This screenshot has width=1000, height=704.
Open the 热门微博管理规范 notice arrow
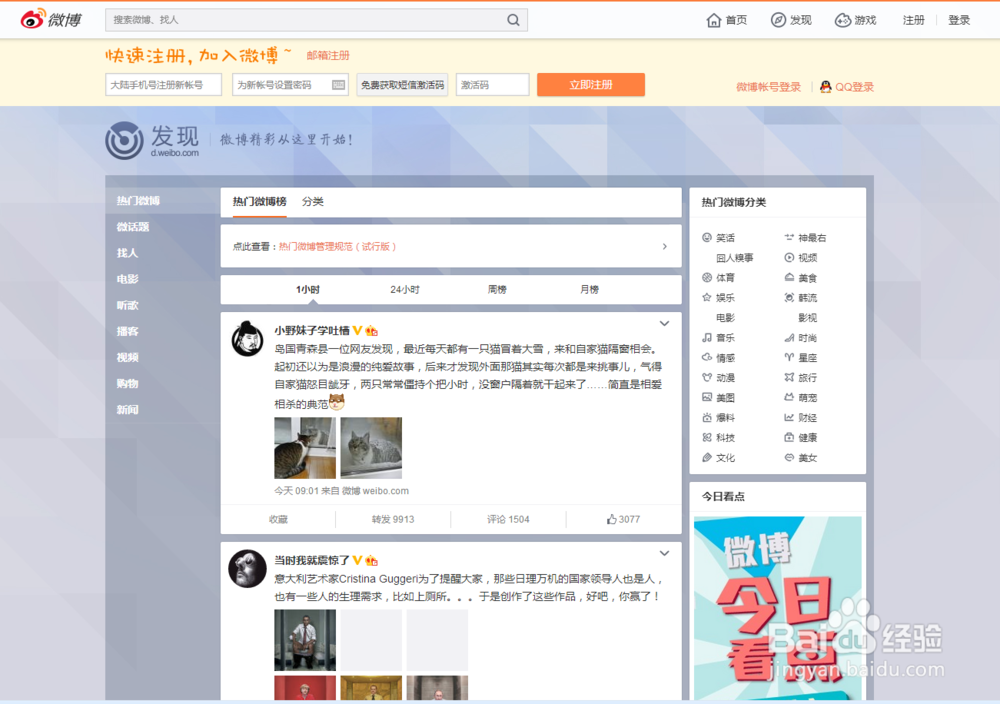pos(665,246)
